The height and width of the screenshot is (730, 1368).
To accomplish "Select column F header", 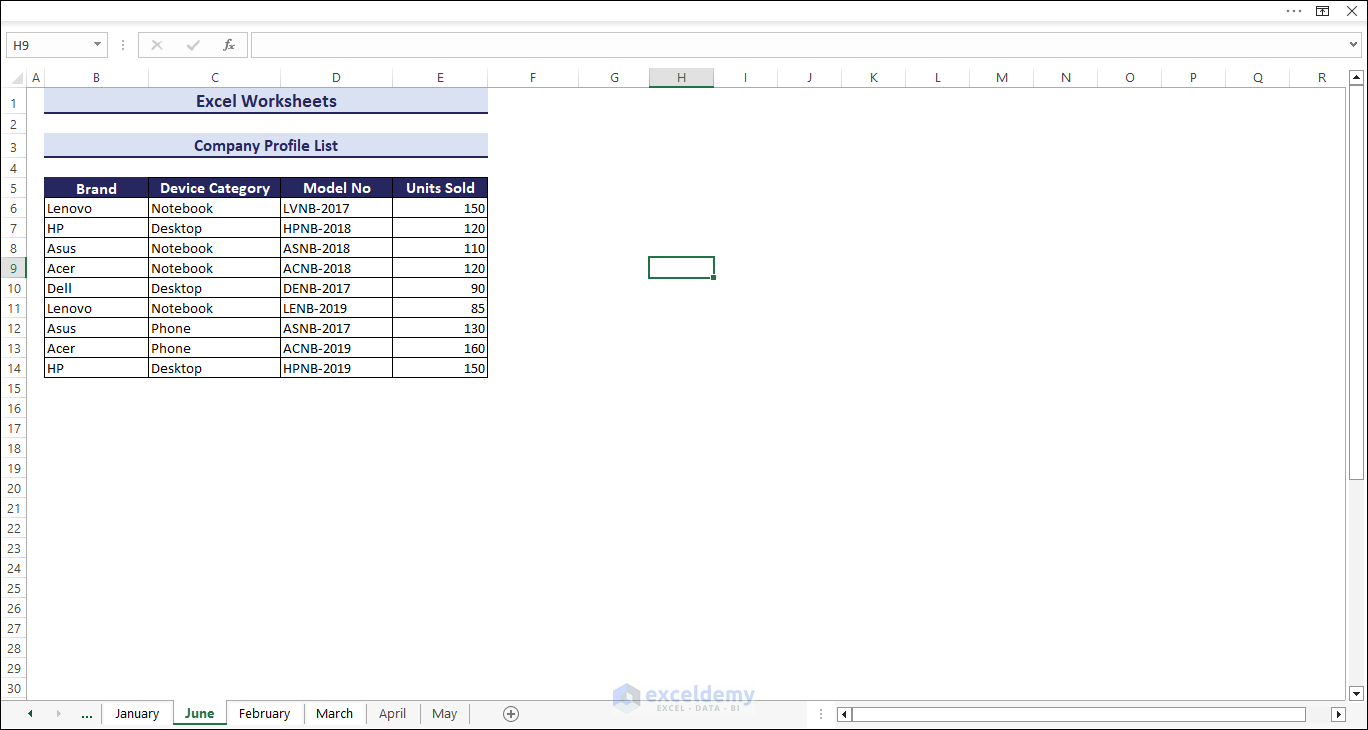I will coord(533,78).
